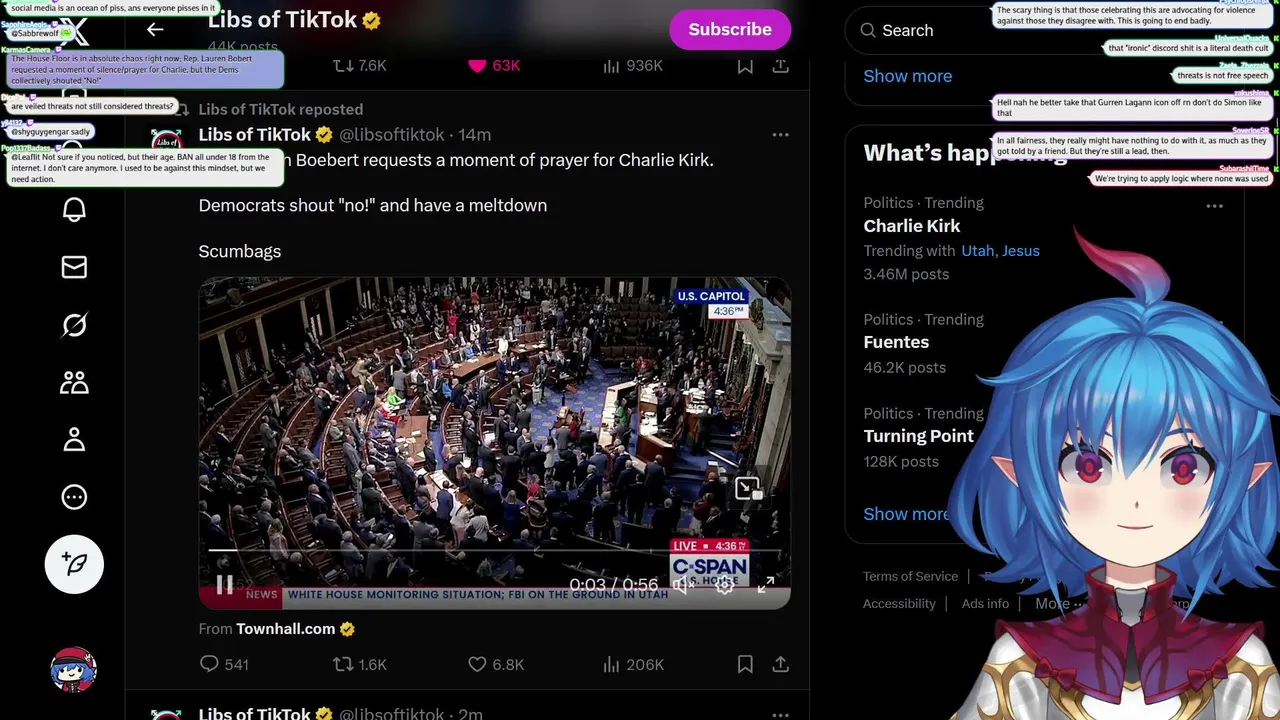Image resolution: width=1280 pixels, height=720 pixels.
Task: Open the Notifications bell in sidebar
Action: [x=74, y=209]
